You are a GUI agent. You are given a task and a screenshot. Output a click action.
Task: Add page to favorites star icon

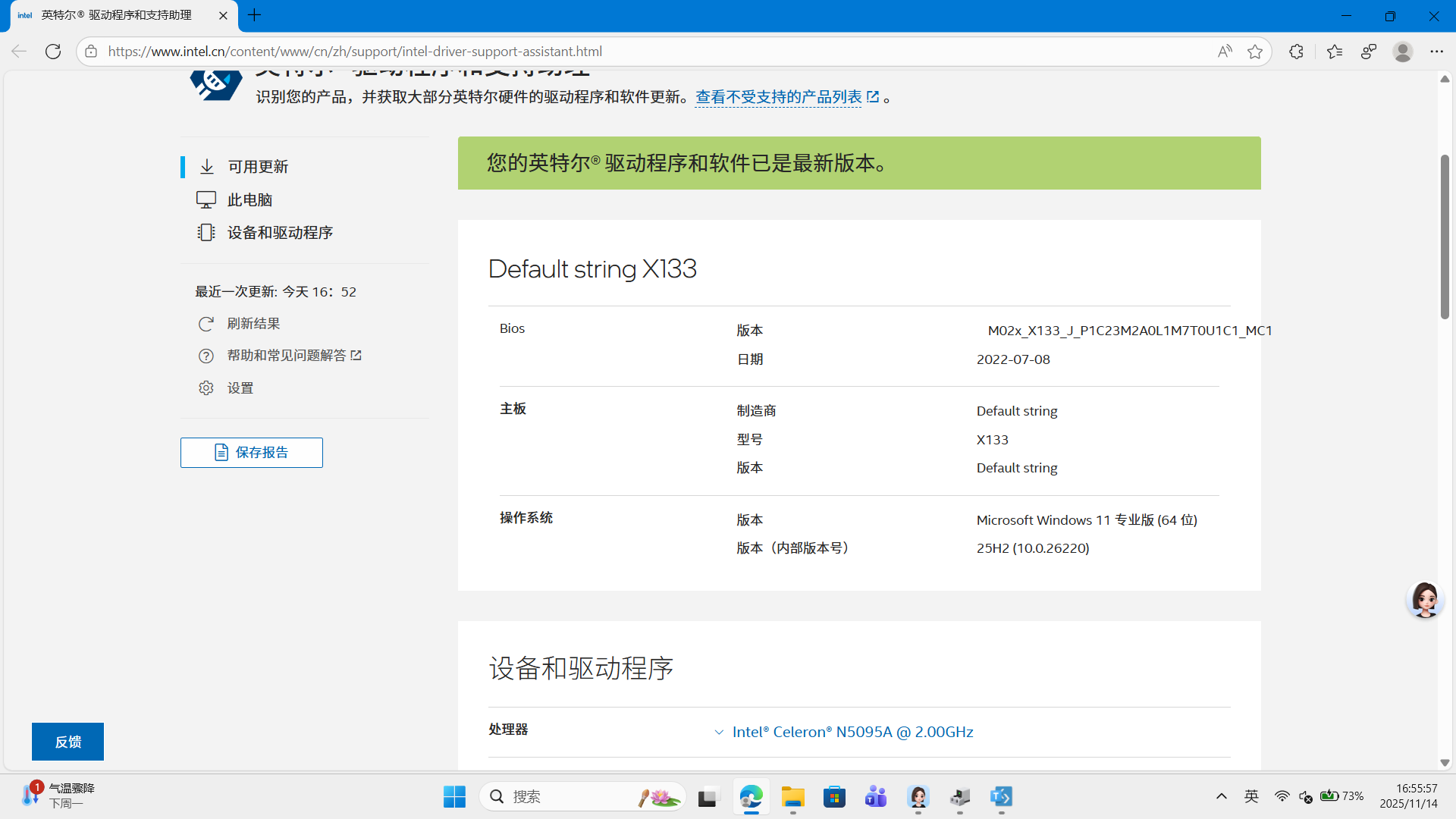(1255, 52)
